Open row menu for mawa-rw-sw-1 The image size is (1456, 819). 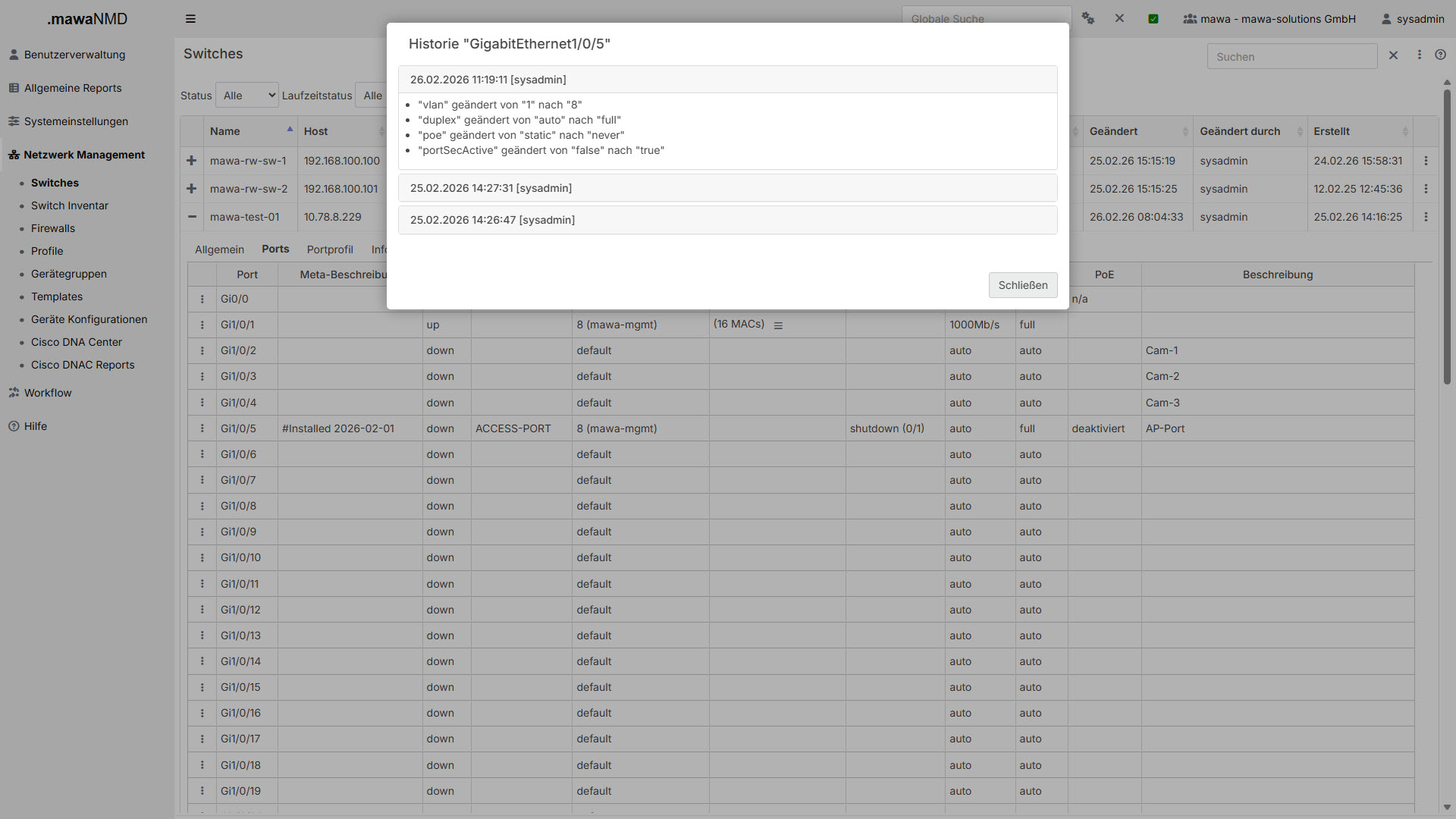(x=1426, y=161)
